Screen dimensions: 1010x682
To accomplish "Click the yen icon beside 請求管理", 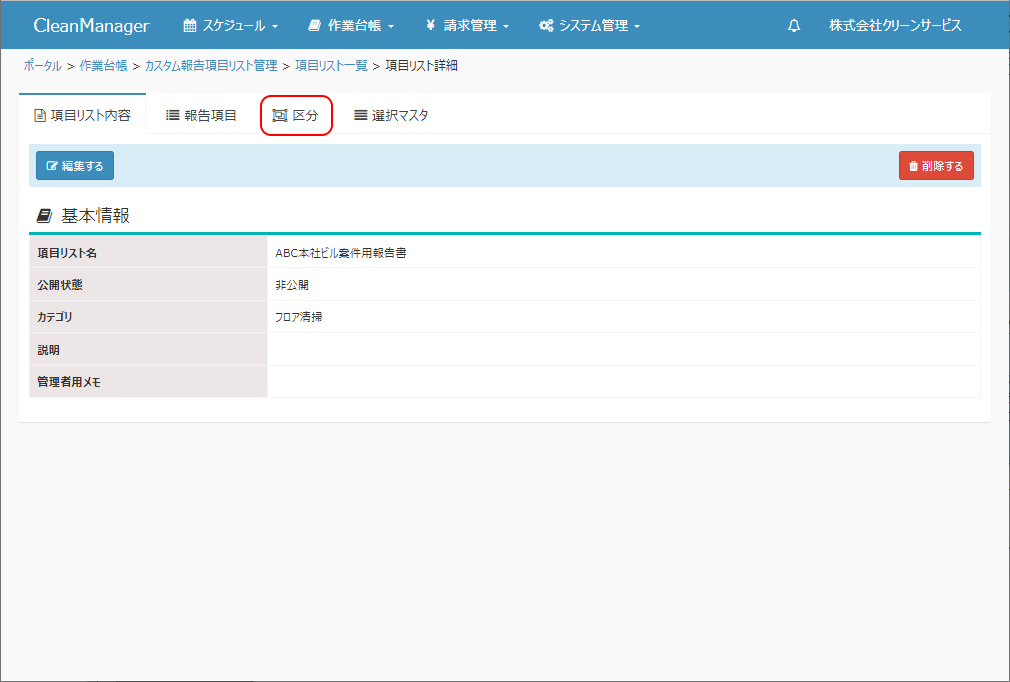I will point(430,26).
